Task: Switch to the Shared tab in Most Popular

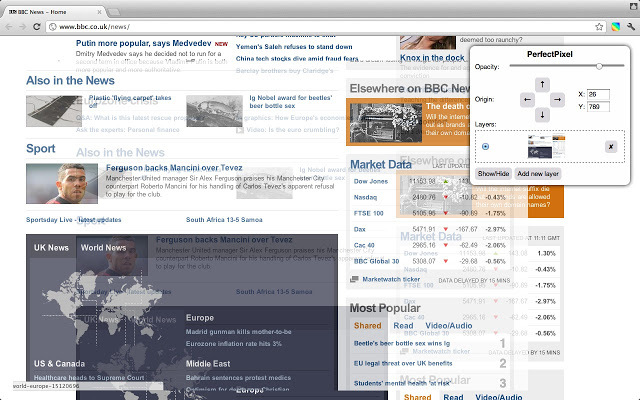Action: click(367, 326)
